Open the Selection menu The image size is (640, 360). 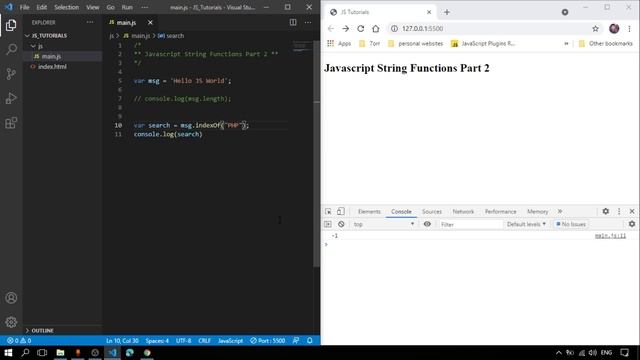pos(67,7)
